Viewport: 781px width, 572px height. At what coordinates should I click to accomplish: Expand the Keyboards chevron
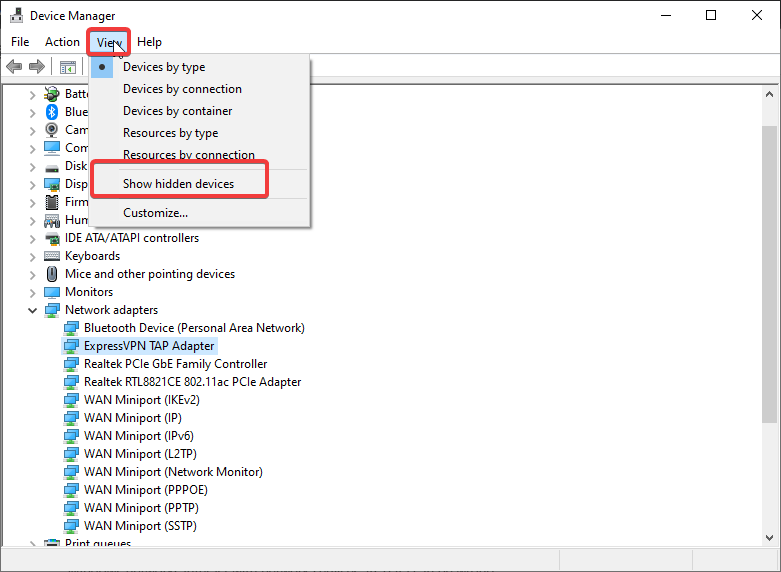[x=32, y=257]
